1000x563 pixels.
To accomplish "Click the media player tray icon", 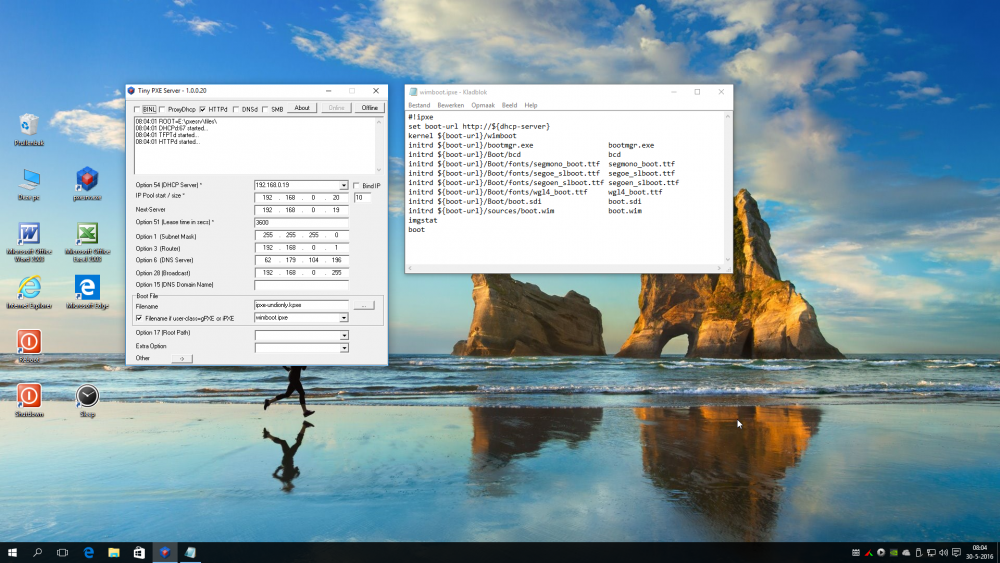I will tap(881, 552).
